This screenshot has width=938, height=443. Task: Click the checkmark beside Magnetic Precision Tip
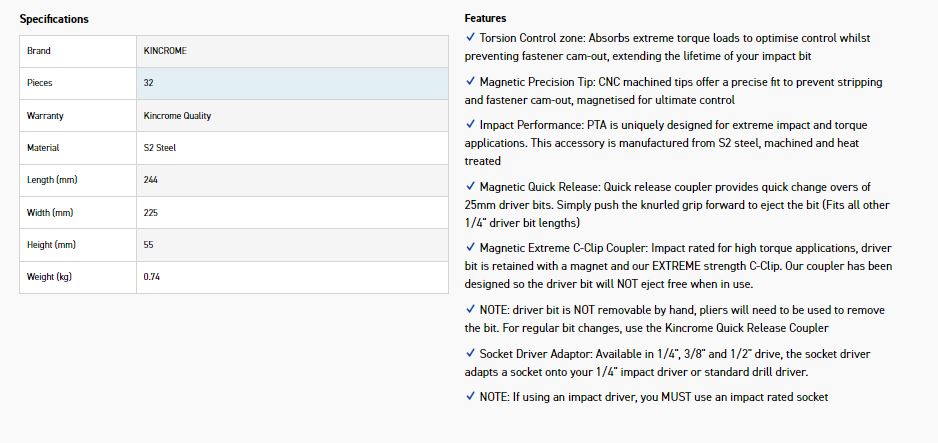tap(470, 82)
